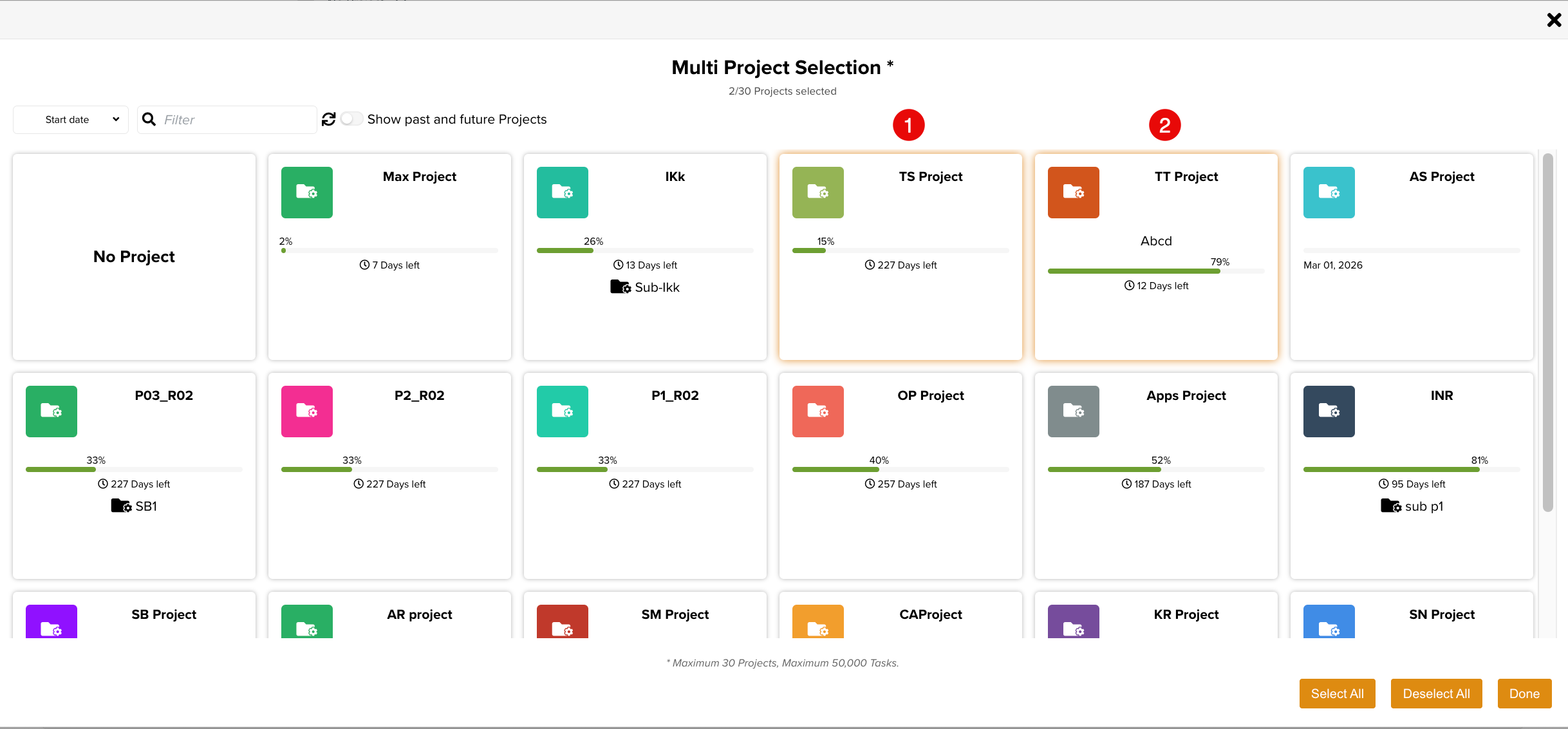The image size is (1568, 729).
Task: Click the P03_R02 project title
Action: [164, 395]
